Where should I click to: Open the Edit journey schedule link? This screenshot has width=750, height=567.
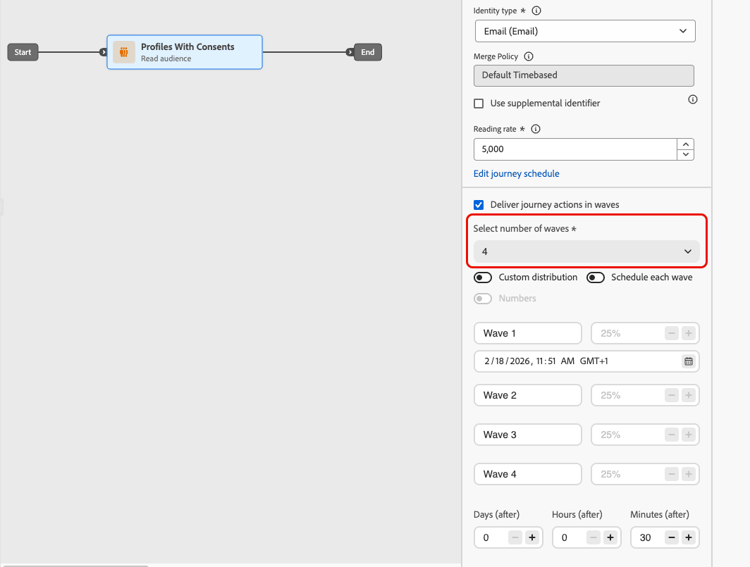click(x=516, y=174)
